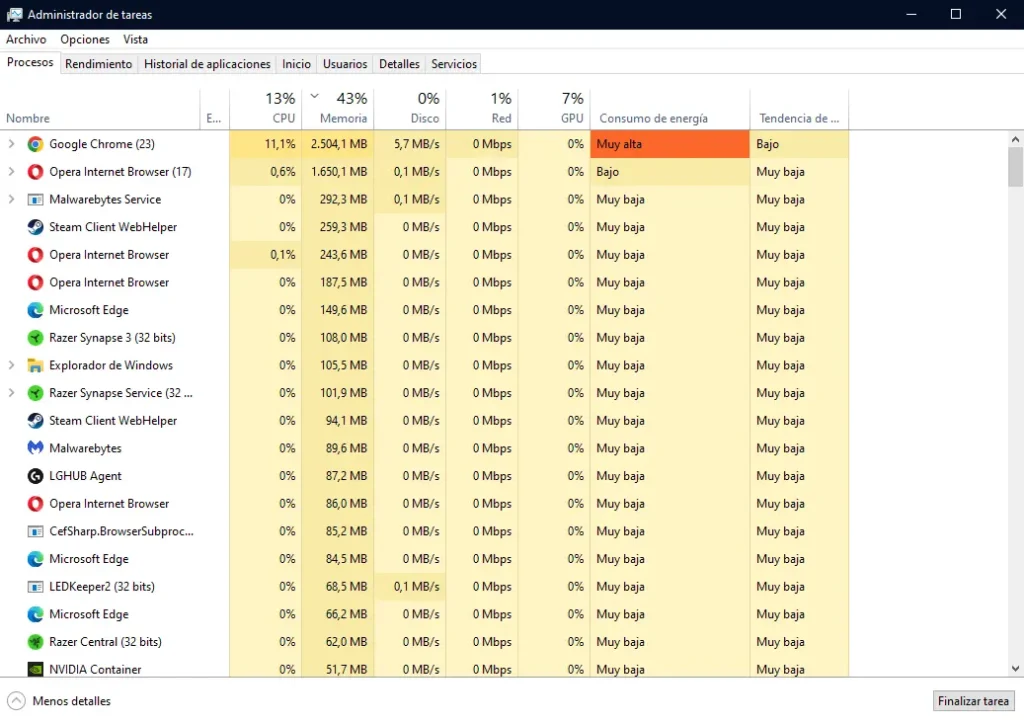Expand the Razer Synapse Service group
This screenshot has height=724, width=1024.
pyautogui.click(x=10, y=392)
